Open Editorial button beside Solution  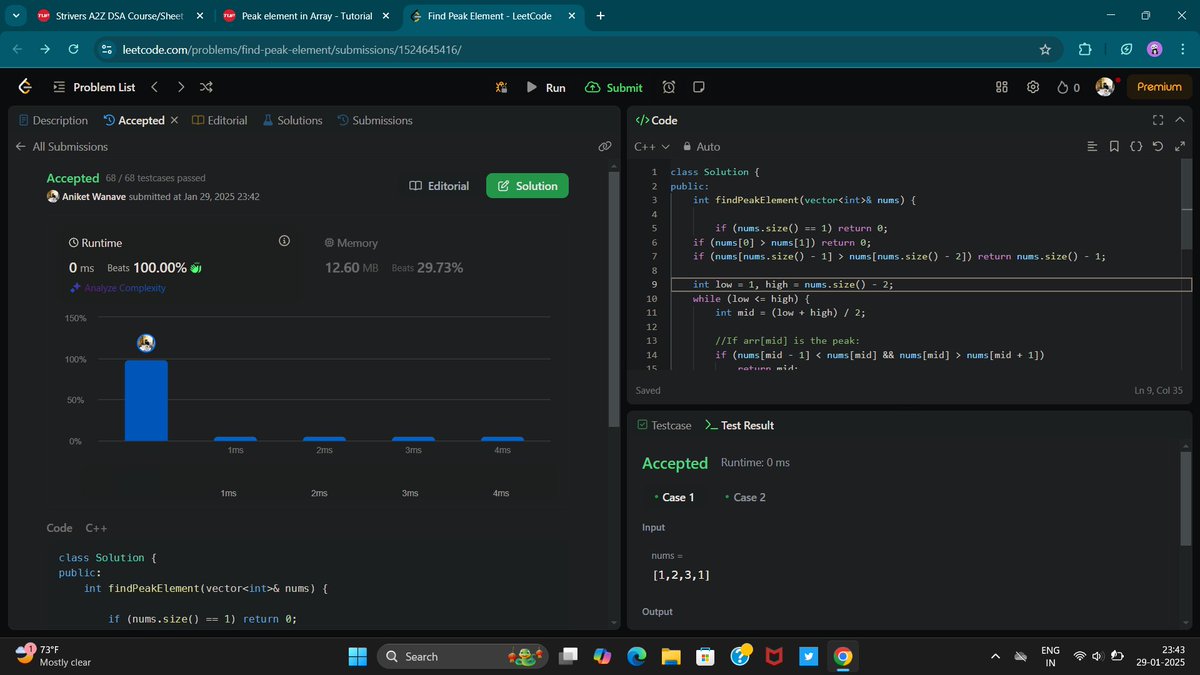tap(439, 186)
